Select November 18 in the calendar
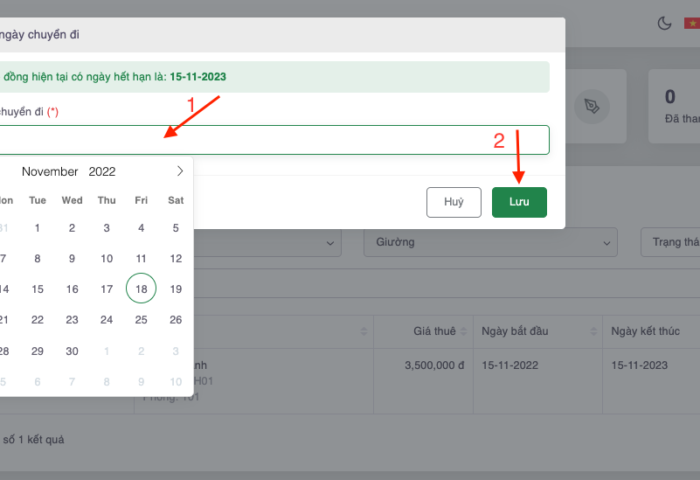Image resolution: width=700 pixels, height=480 pixels. (x=141, y=289)
